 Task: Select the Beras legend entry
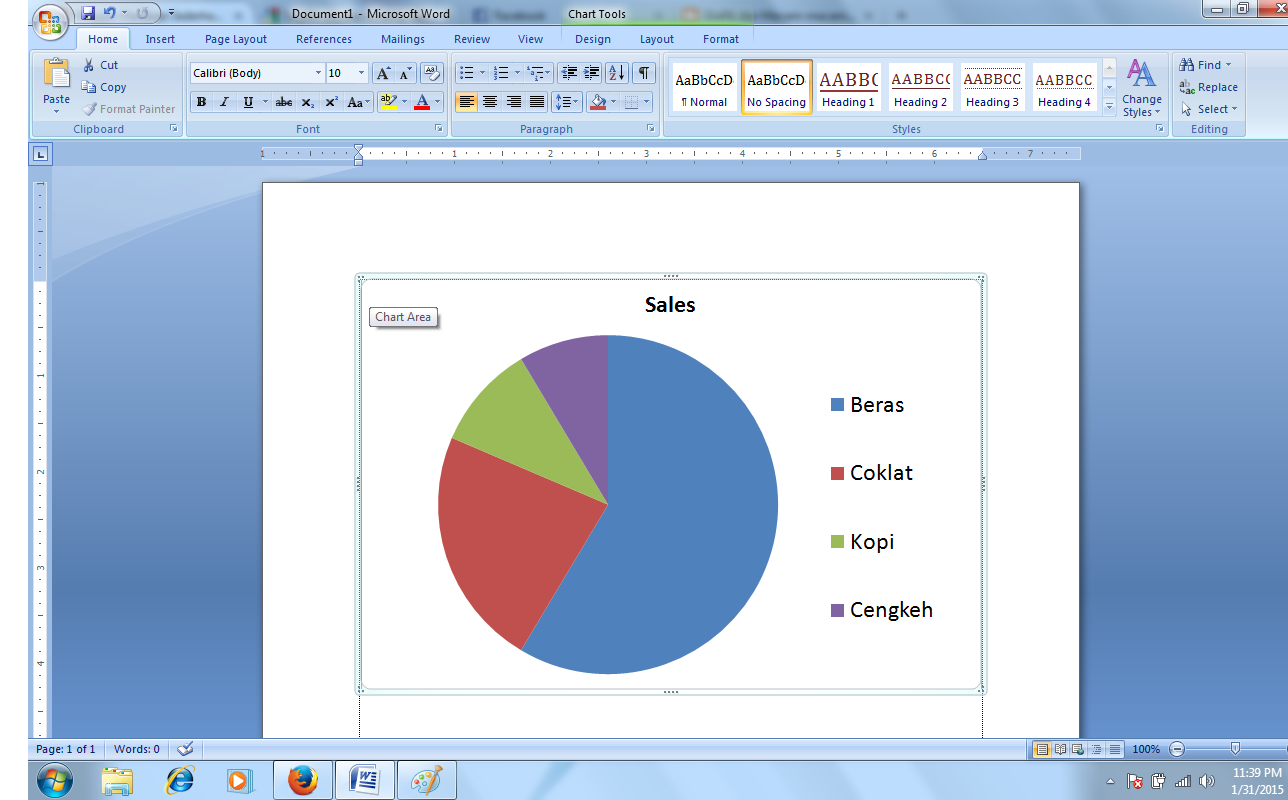868,405
